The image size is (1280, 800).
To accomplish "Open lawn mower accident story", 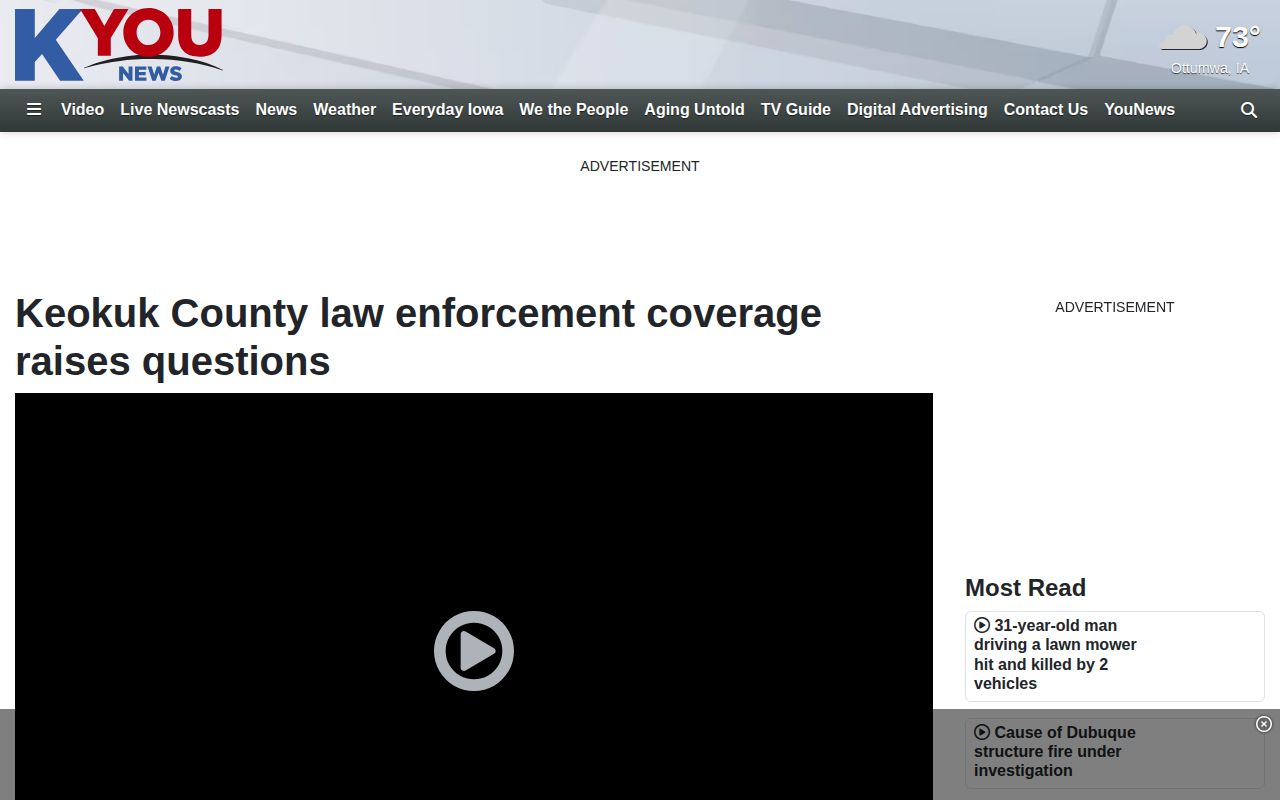I will [x=1056, y=655].
